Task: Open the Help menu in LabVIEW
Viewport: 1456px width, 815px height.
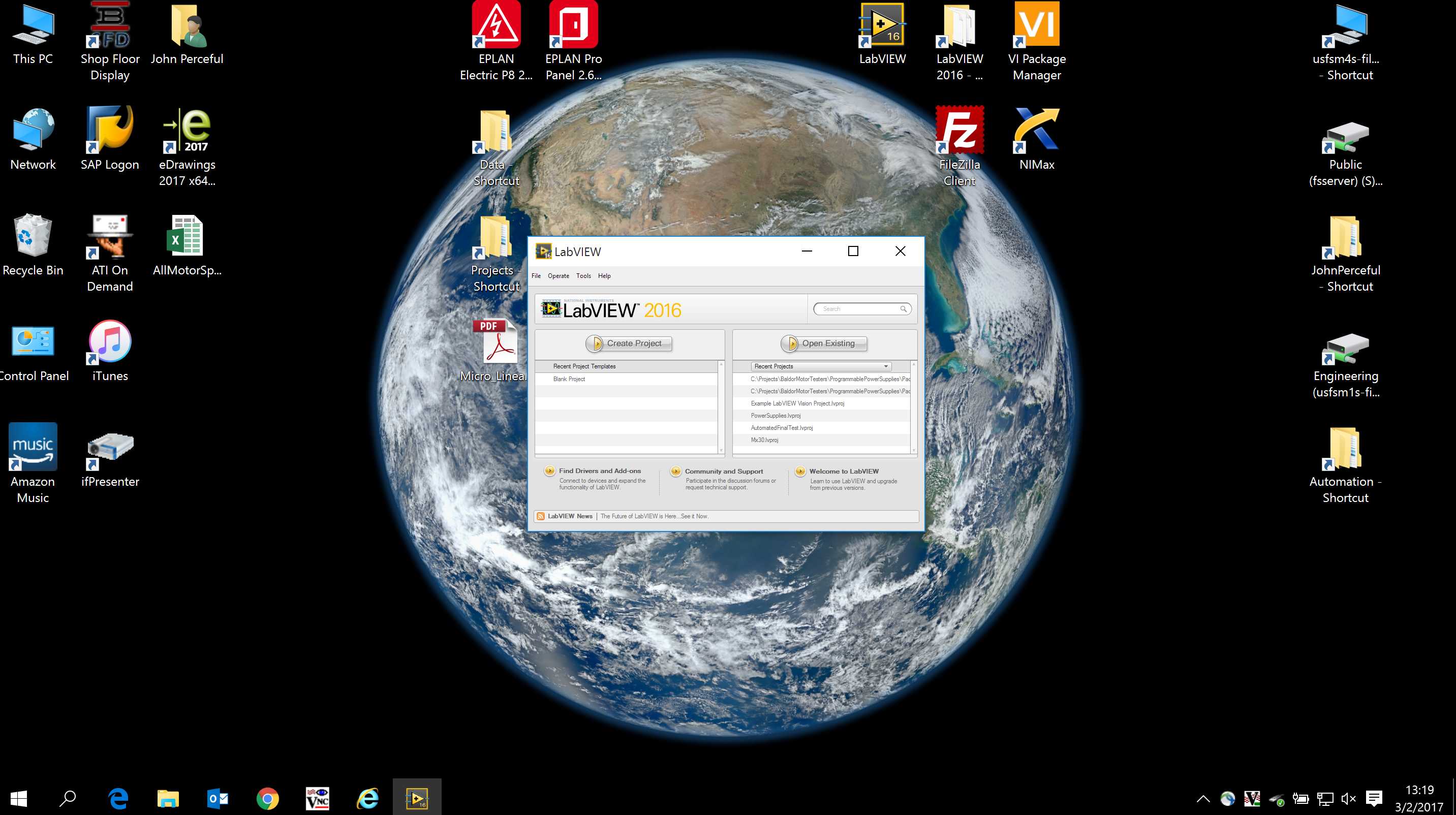Action: [604, 276]
